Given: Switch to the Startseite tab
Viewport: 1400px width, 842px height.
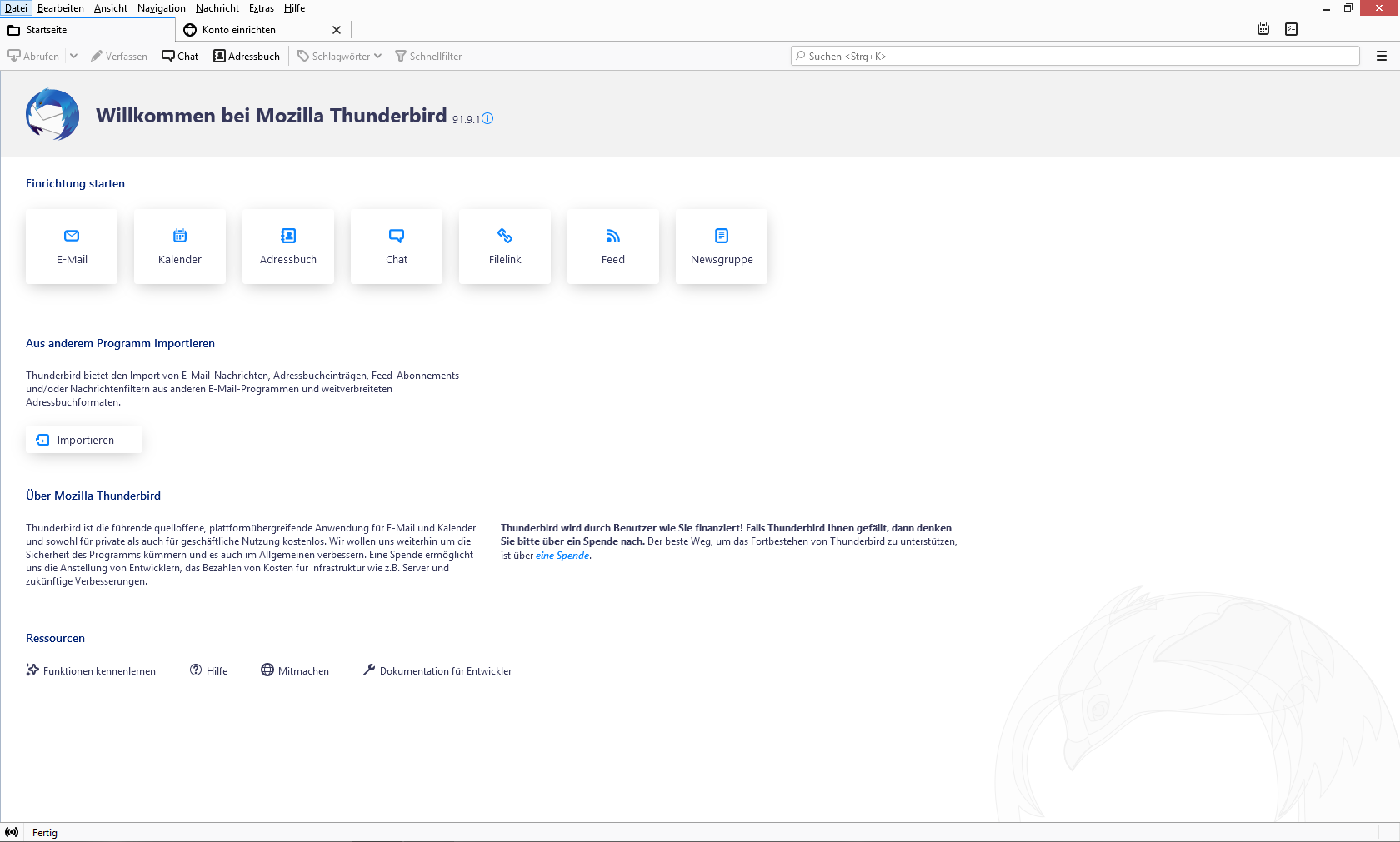Looking at the screenshot, I should click(x=87, y=30).
